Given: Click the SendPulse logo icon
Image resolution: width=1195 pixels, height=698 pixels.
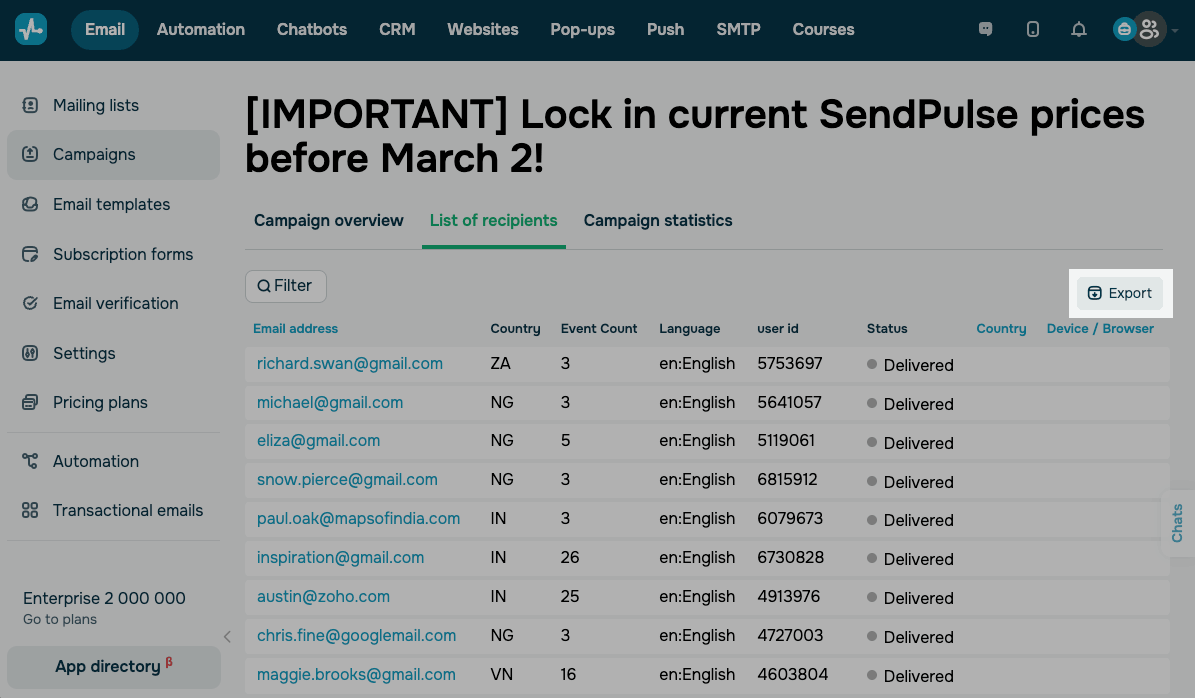Looking at the screenshot, I should (31, 29).
